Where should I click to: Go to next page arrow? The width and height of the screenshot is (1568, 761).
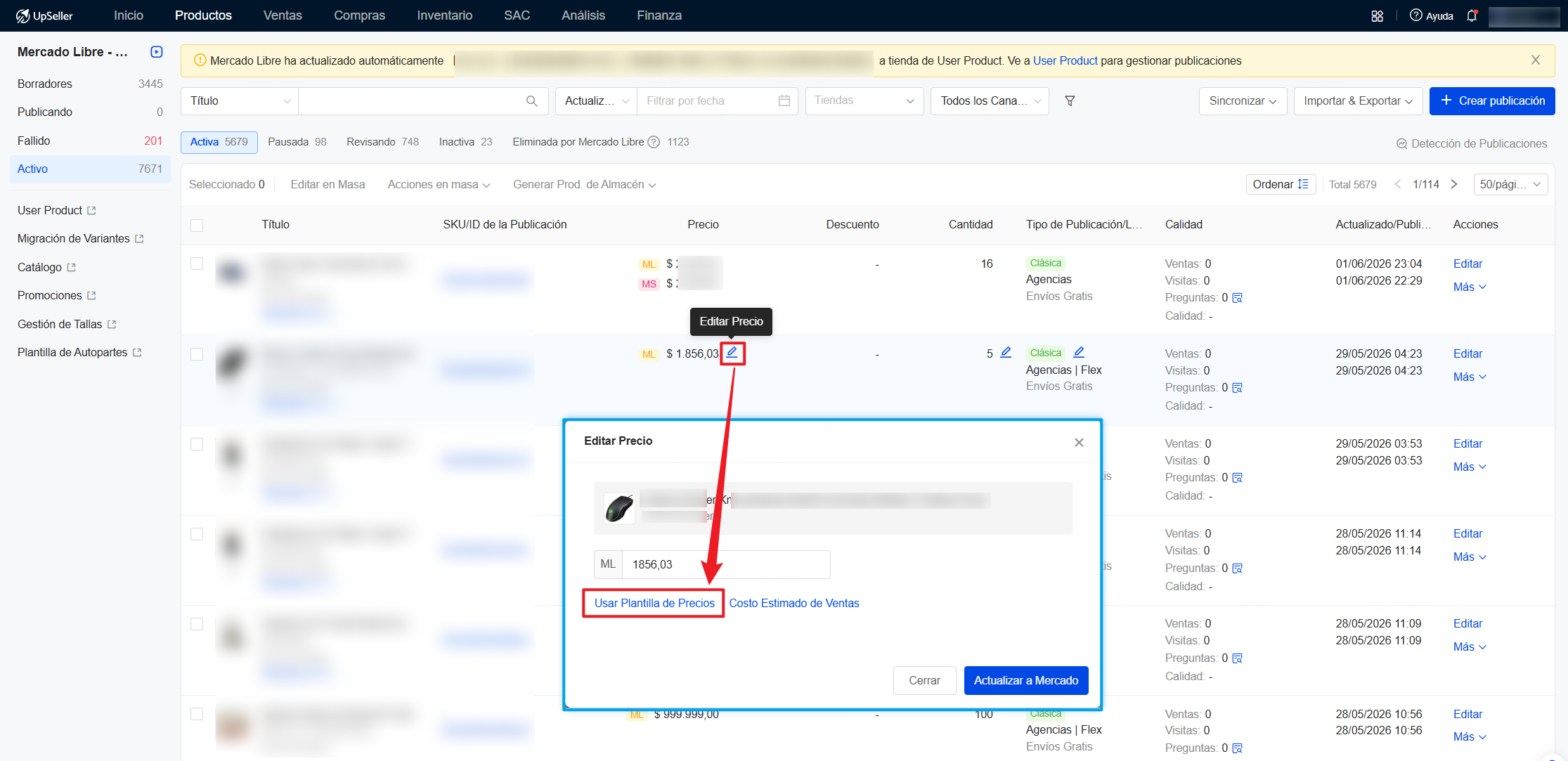pos(1454,184)
